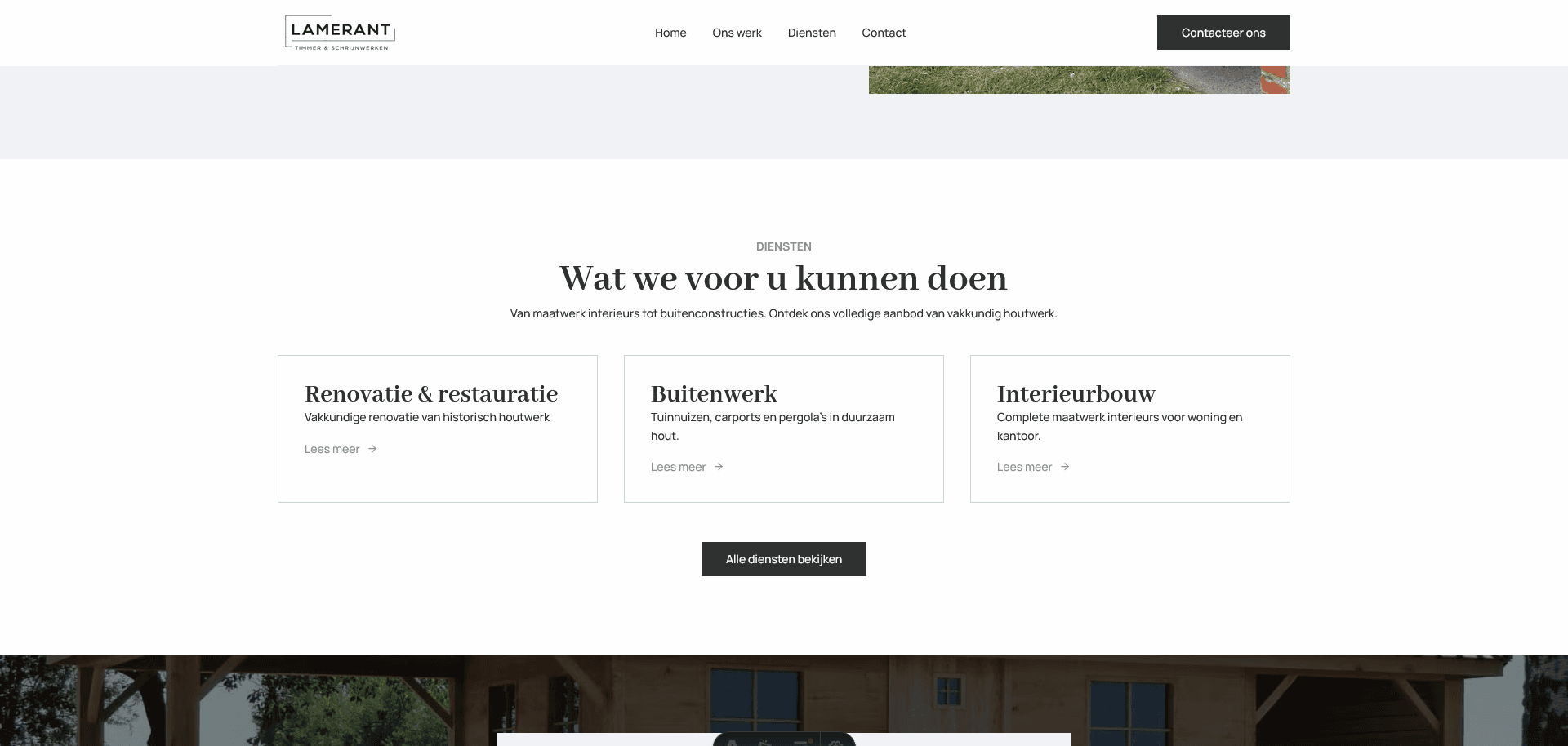Viewport: 1568px width, 746px height.
Task: Open Lees meer for Renovatie & restauratie
Action: click(332, 449)
